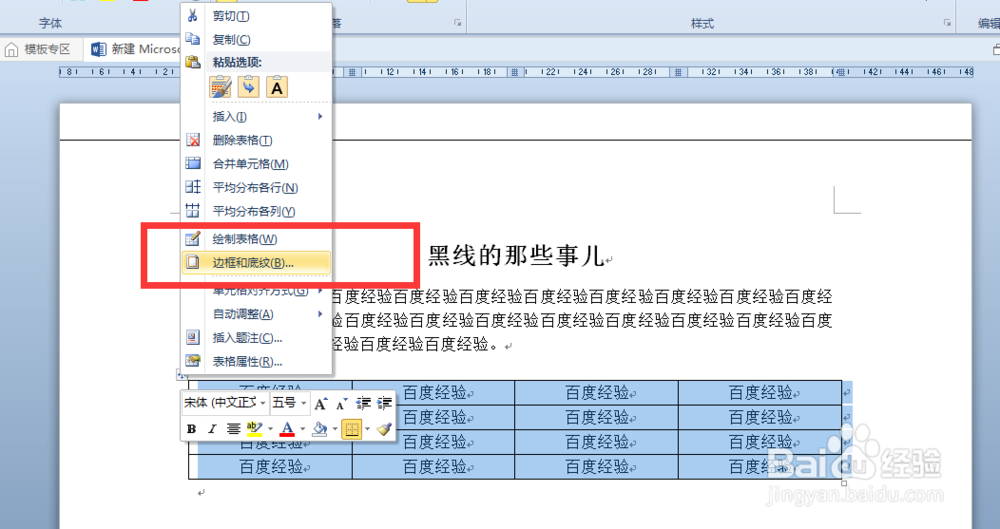Image resolution: width=1000 pixels, height=529 pixels.
Task: Click Increase Indent icon in mini toolbar
Action: point(384,403)
